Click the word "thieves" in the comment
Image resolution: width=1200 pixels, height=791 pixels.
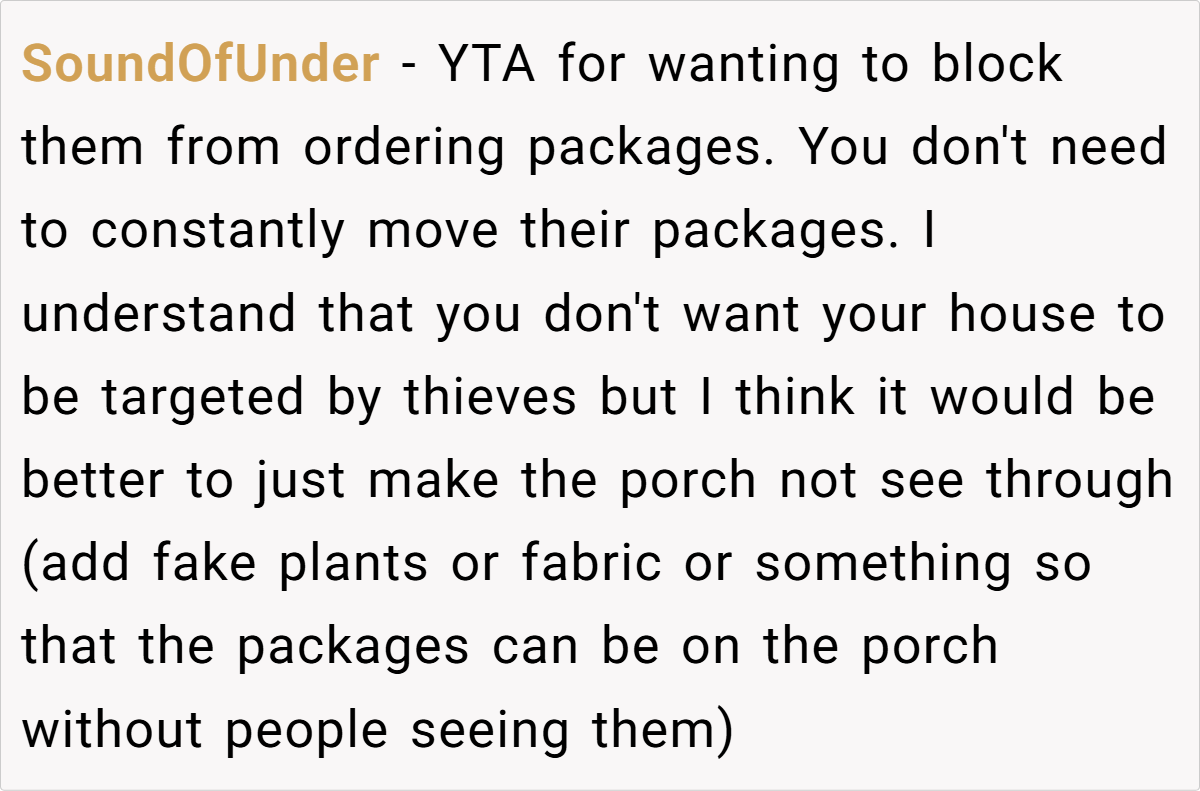point(491,399)
